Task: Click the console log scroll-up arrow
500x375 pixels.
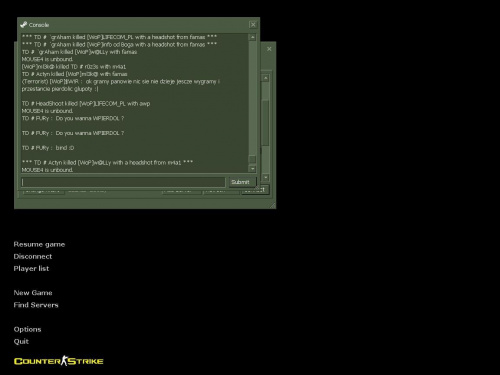Action: pos(252,37)
